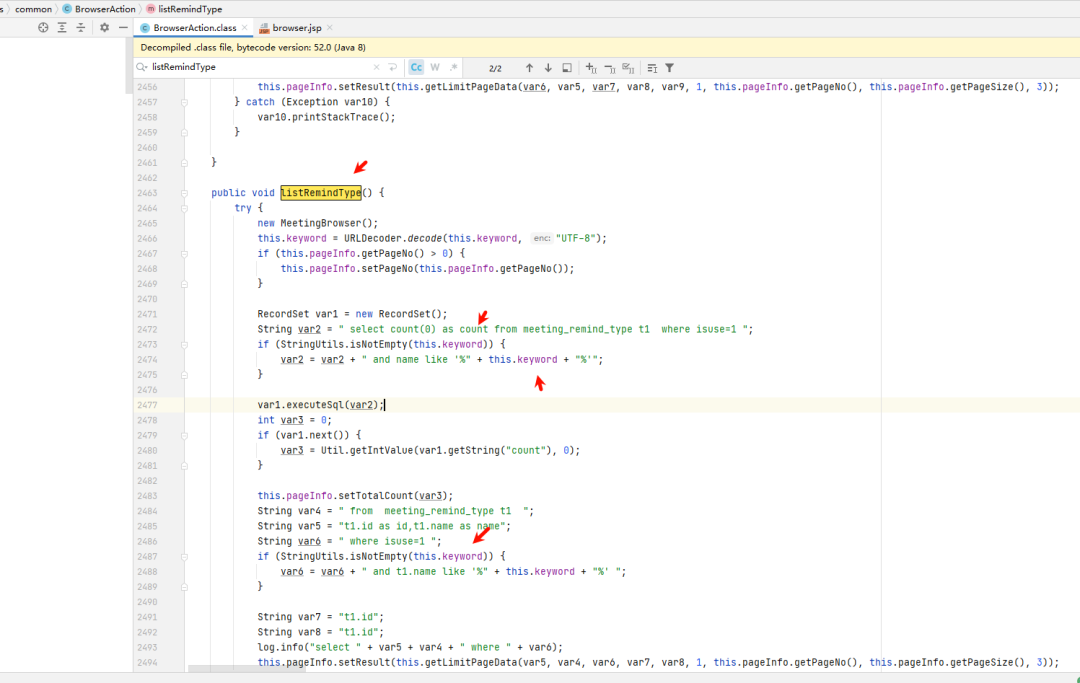This screenshot has width=1080, height=683.
Task: Open results in Find window icon
Action: [567, 67]
